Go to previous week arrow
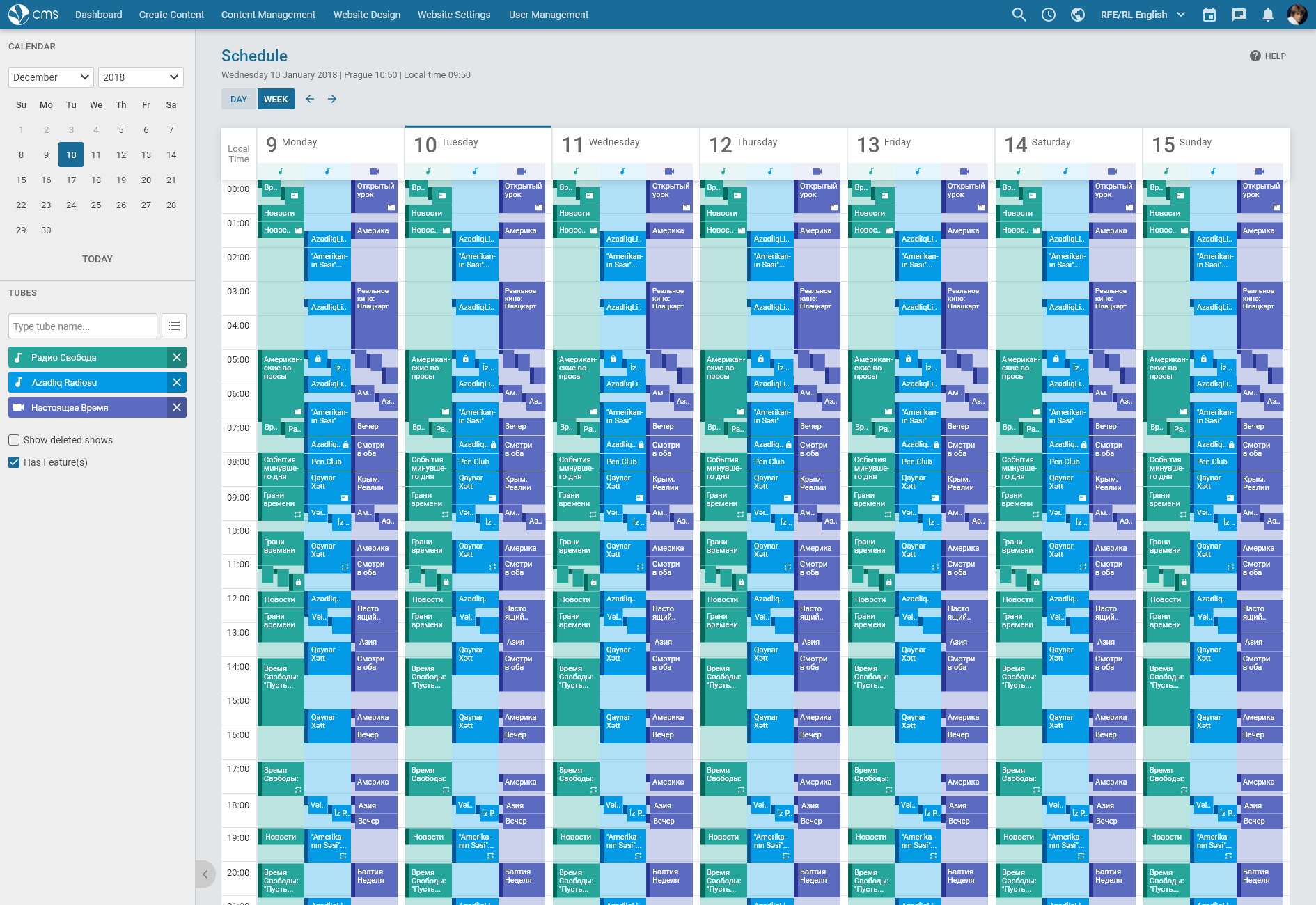Image resolution: width=1316 pixels, height=905 pixels. tap(310, 99)
